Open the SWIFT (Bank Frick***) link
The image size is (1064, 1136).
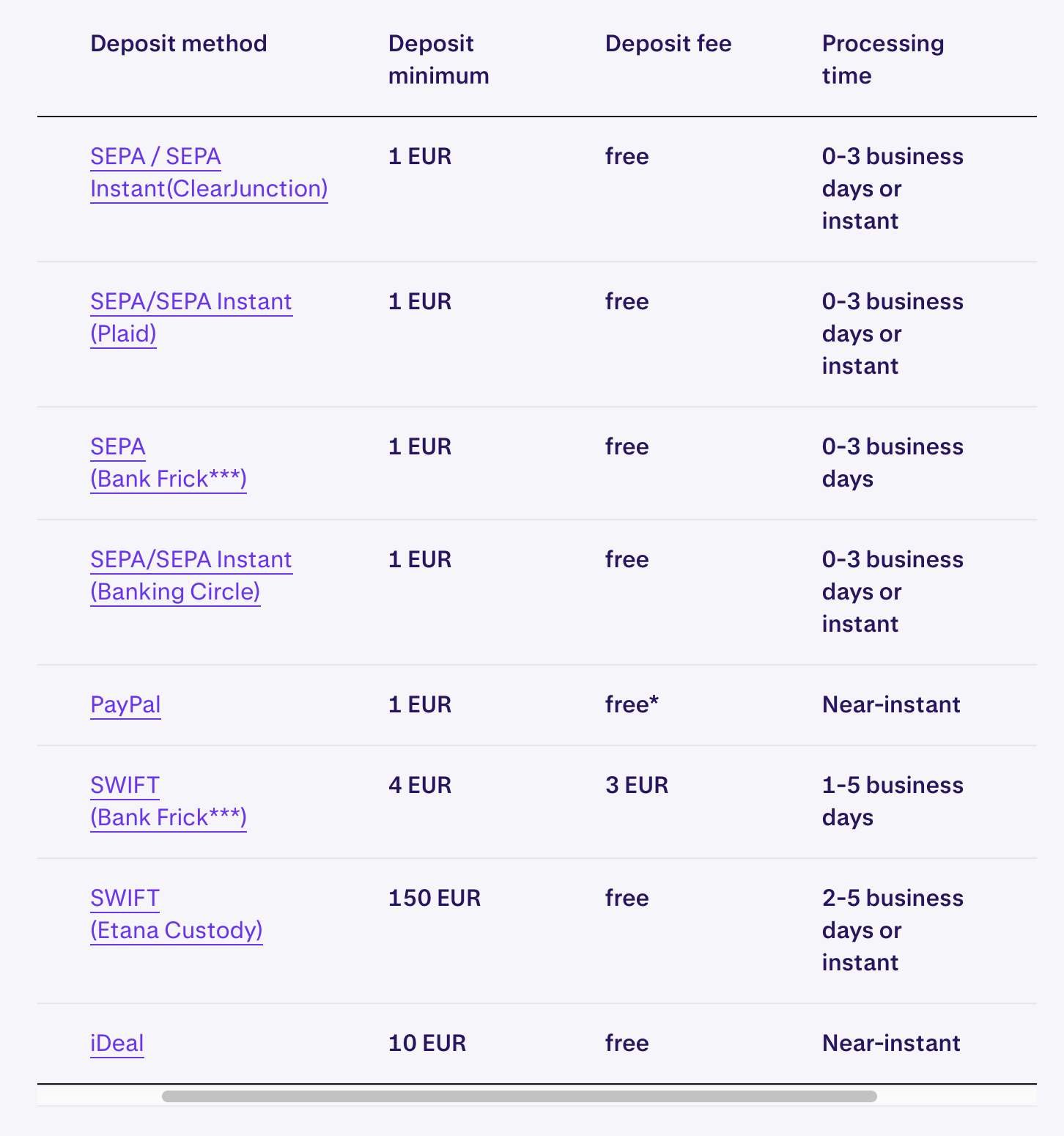168,800
